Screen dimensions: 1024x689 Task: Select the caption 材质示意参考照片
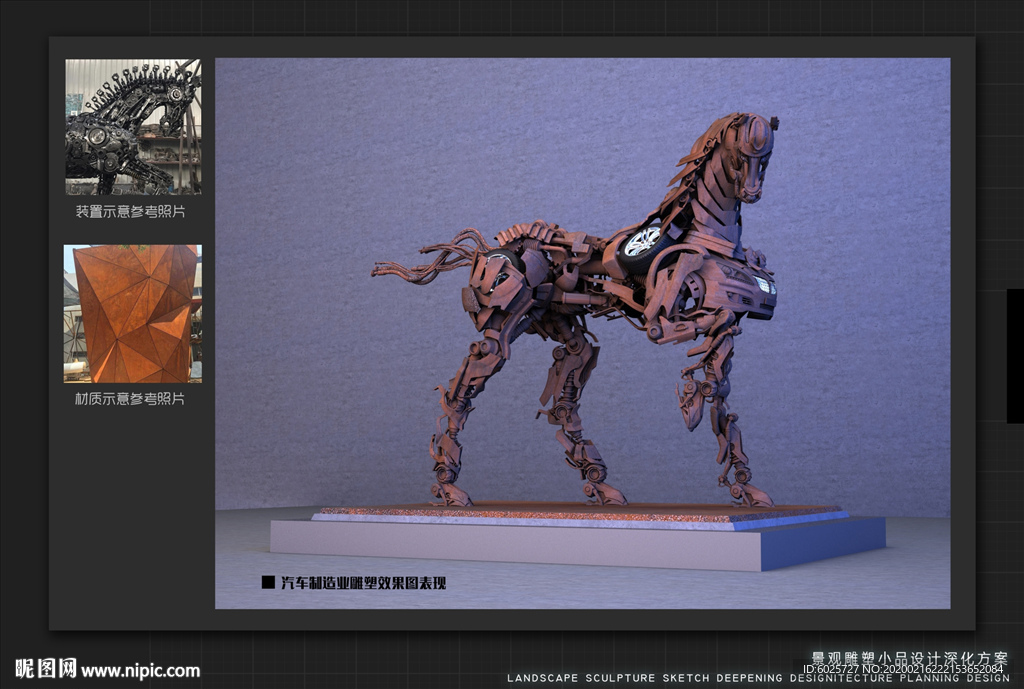[x=130, y=398]
